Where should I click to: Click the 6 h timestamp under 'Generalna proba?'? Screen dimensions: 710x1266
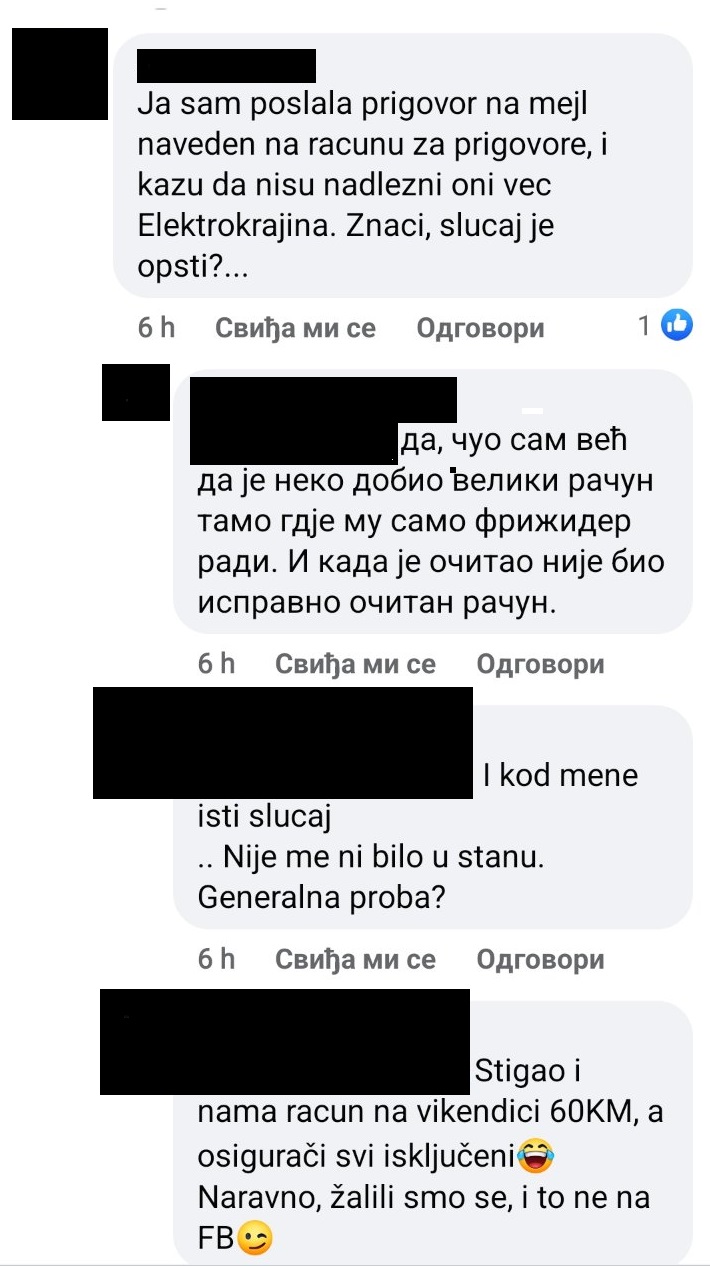point(216,959)
